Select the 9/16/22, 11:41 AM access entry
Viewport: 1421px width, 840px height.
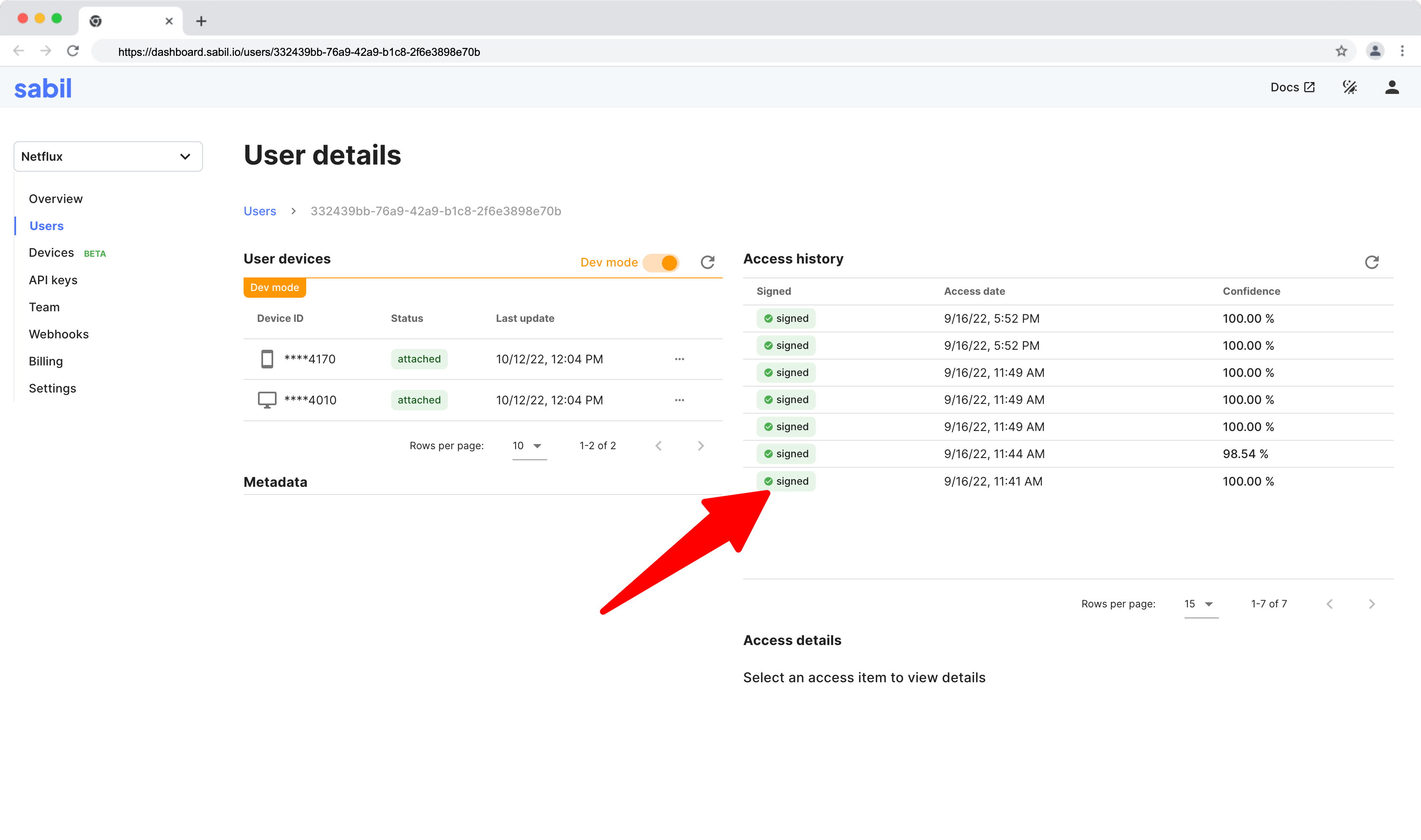[x=1068, y=481]
